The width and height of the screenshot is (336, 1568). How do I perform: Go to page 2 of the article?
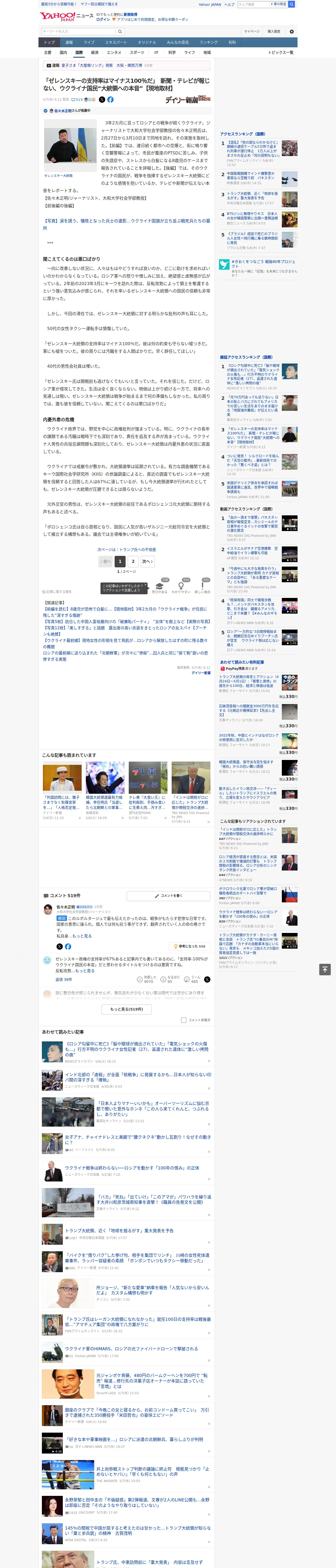(133, 561)
